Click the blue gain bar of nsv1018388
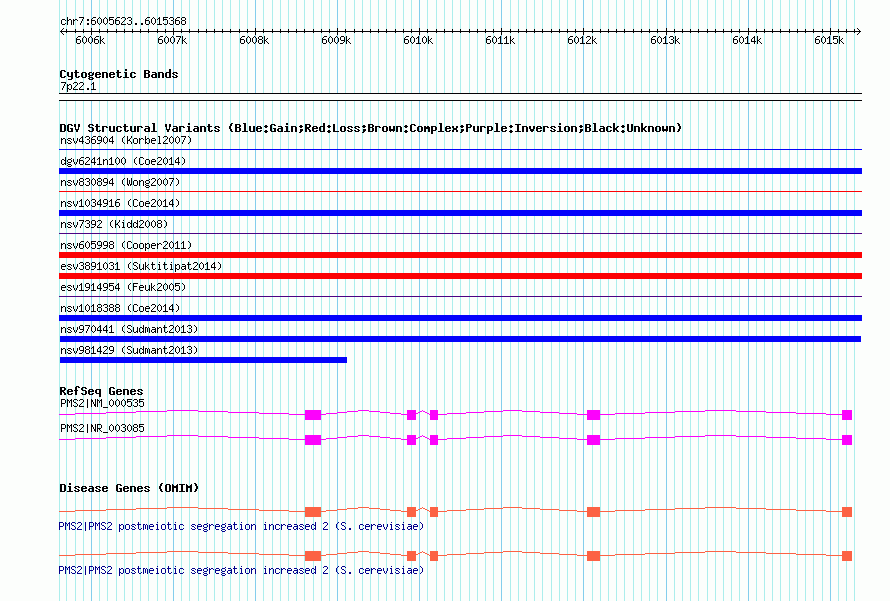890x601 pixels. [460, 318]
